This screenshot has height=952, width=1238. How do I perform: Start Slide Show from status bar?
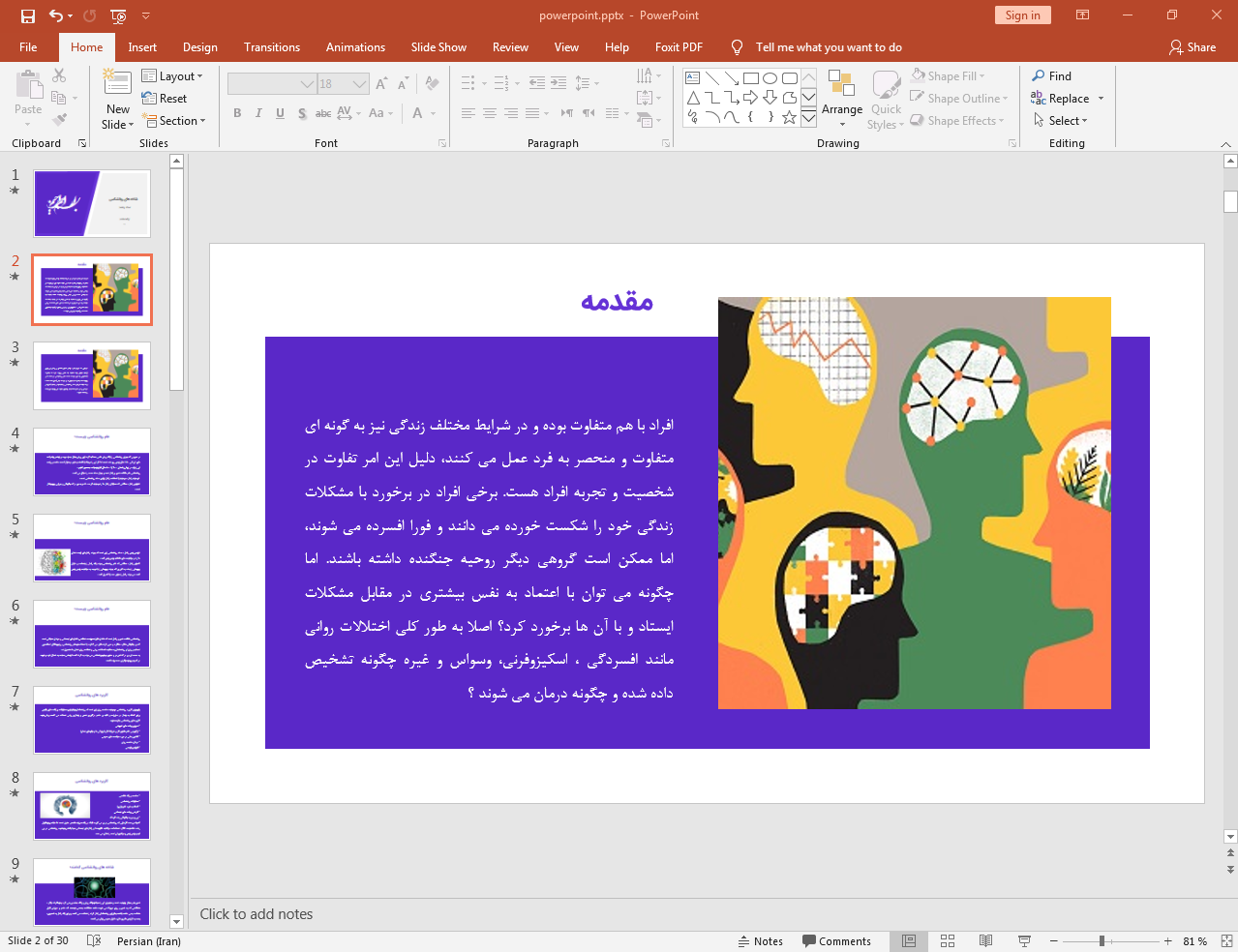1024,940
